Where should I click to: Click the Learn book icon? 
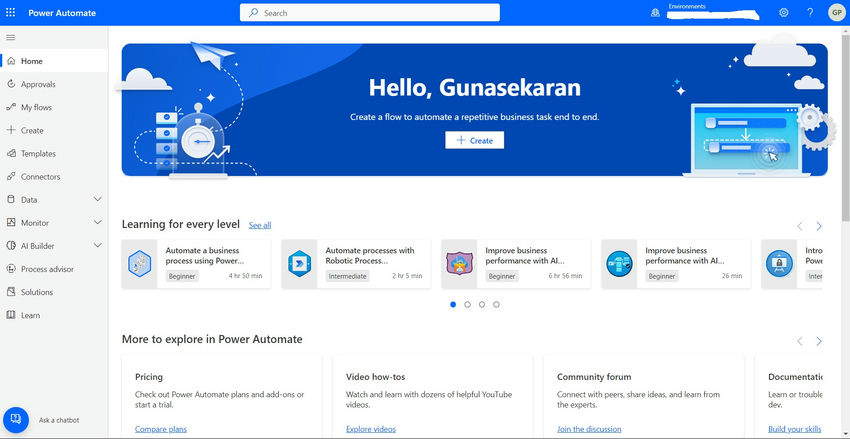[x=11, y=315]
